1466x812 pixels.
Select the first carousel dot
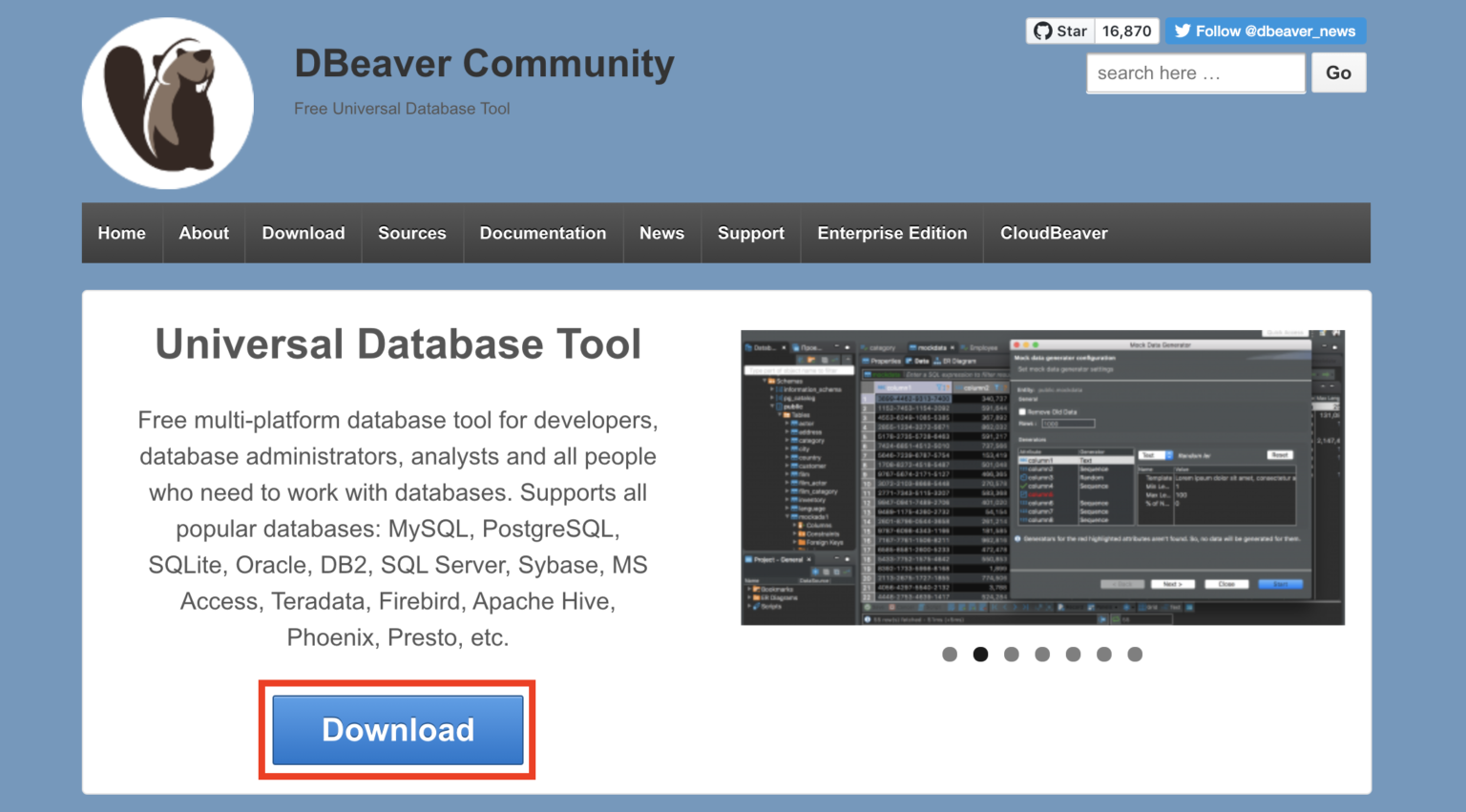pos(950,654)
